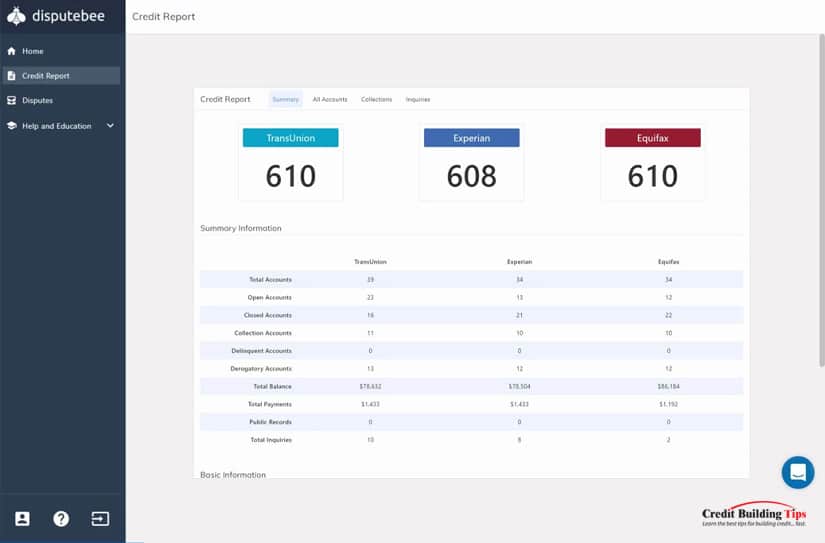Click the Open Accounts row label

tap(269, 297)
